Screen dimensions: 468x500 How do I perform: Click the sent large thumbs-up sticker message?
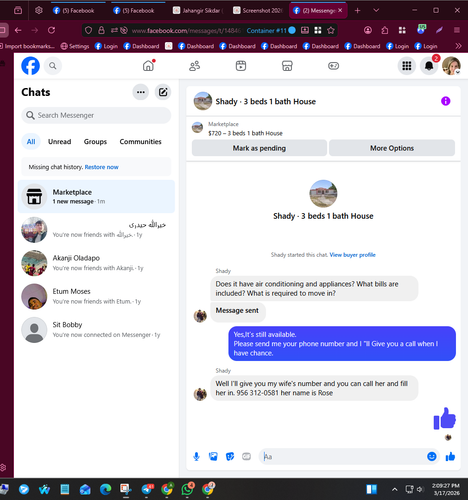pyautogui.click(x=444, y=419)
